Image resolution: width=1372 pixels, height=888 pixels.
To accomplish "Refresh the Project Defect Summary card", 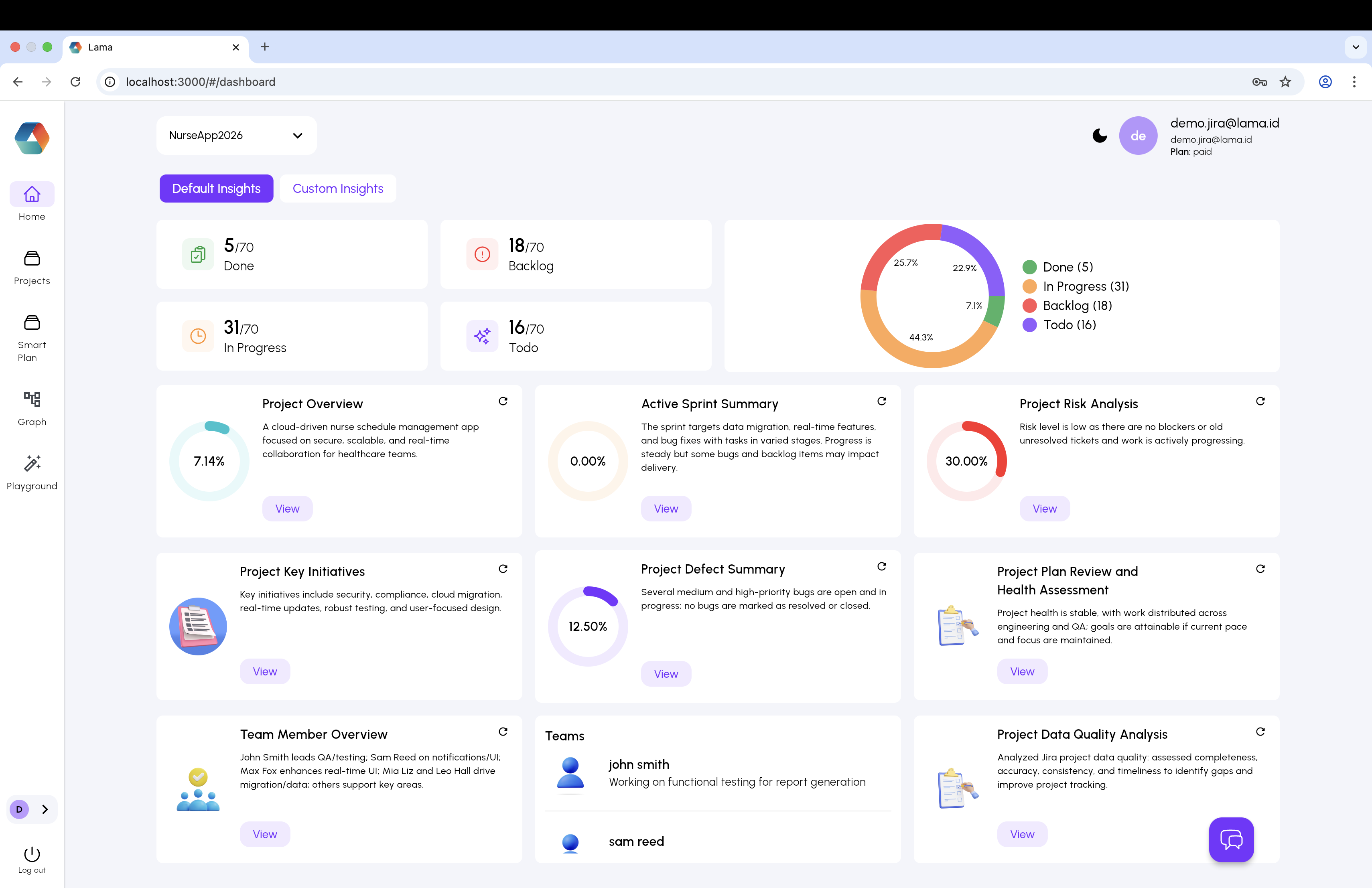I will pos(881,566).
